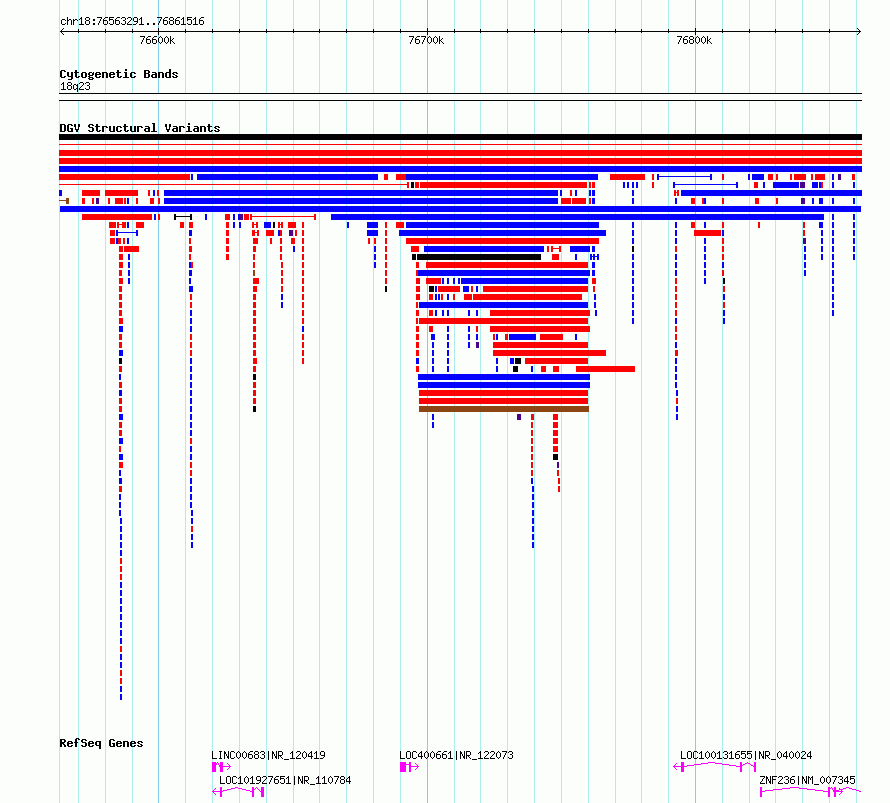
Task: Select the RefSeq Genes track title
Action: pos(101,743)
